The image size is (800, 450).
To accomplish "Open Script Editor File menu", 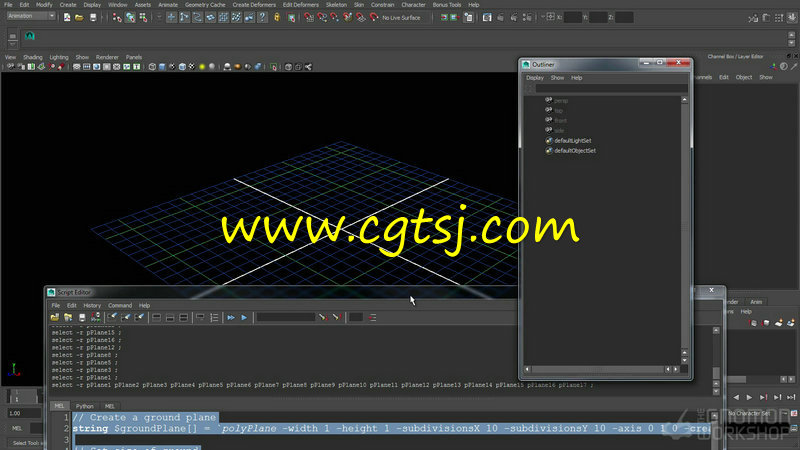I will pos(56,306).
